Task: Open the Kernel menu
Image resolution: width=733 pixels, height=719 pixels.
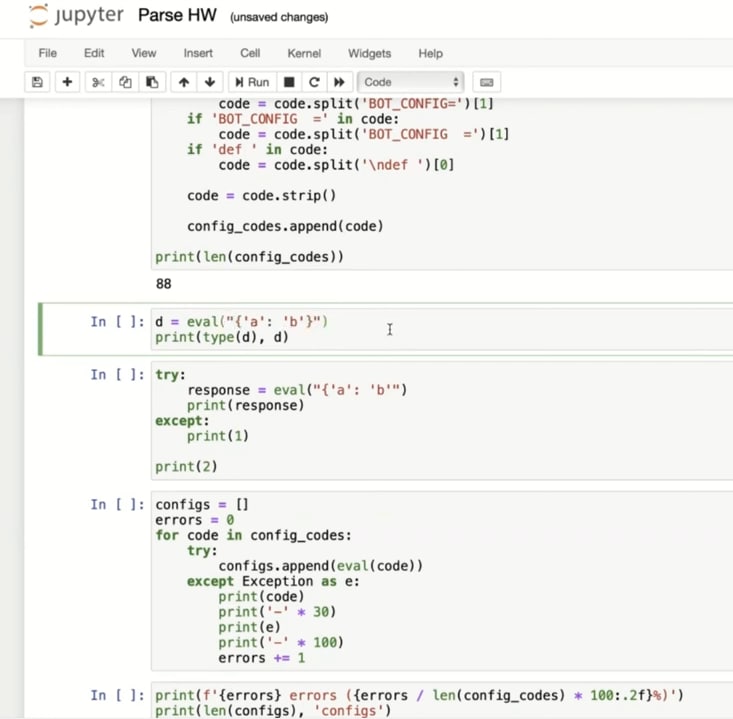Action: pyautogui.click(x=304, y=53)
